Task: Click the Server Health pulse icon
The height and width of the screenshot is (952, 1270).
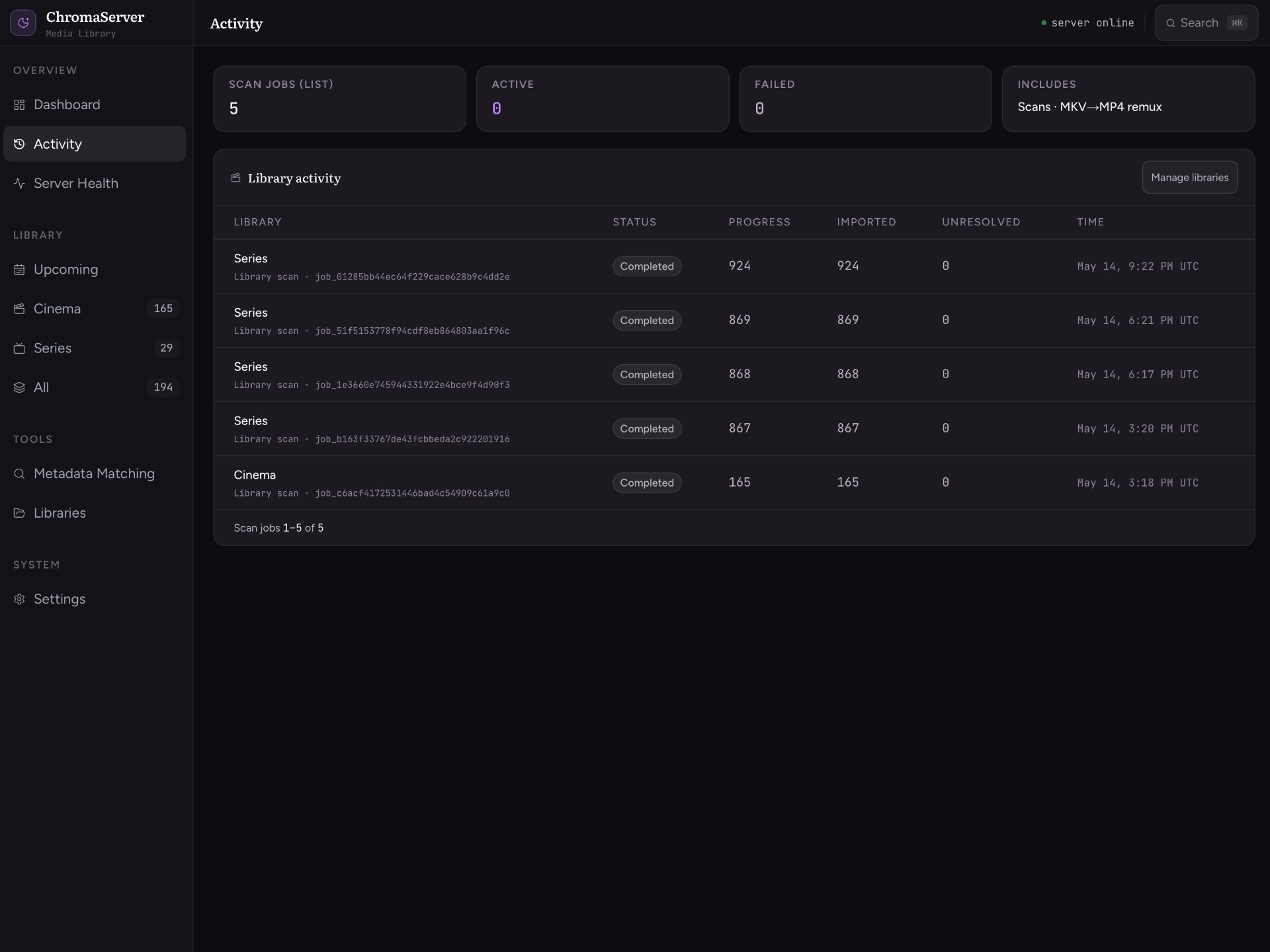Action: point(19,183)
